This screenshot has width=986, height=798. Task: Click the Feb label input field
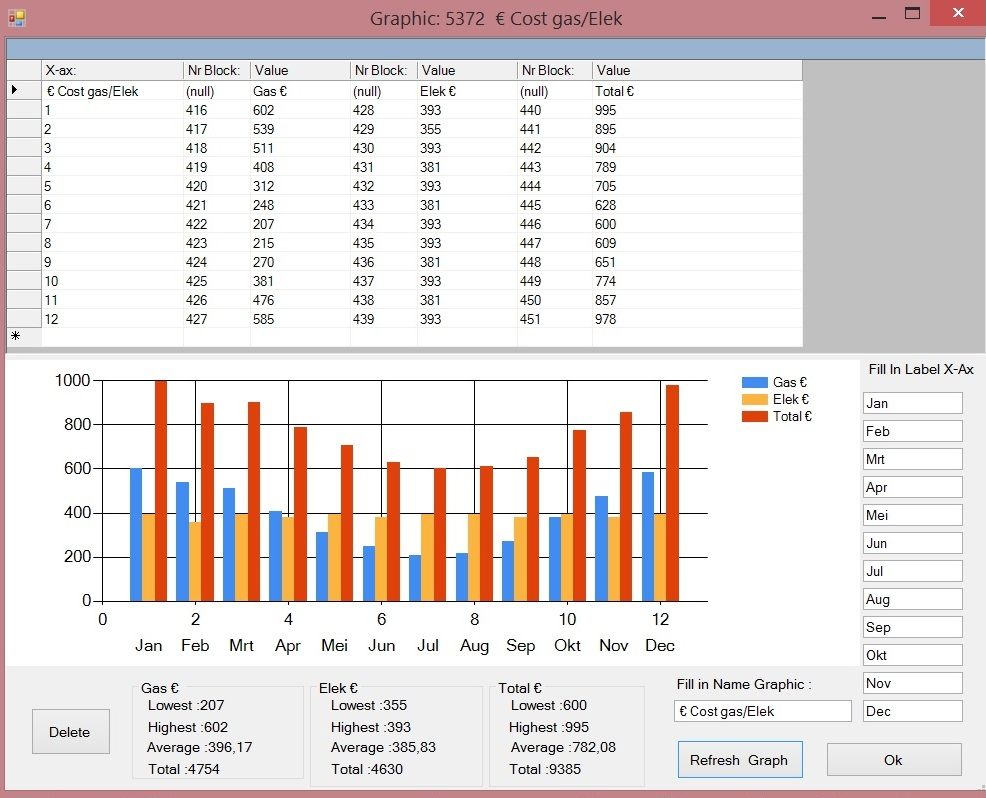(912, 431)
